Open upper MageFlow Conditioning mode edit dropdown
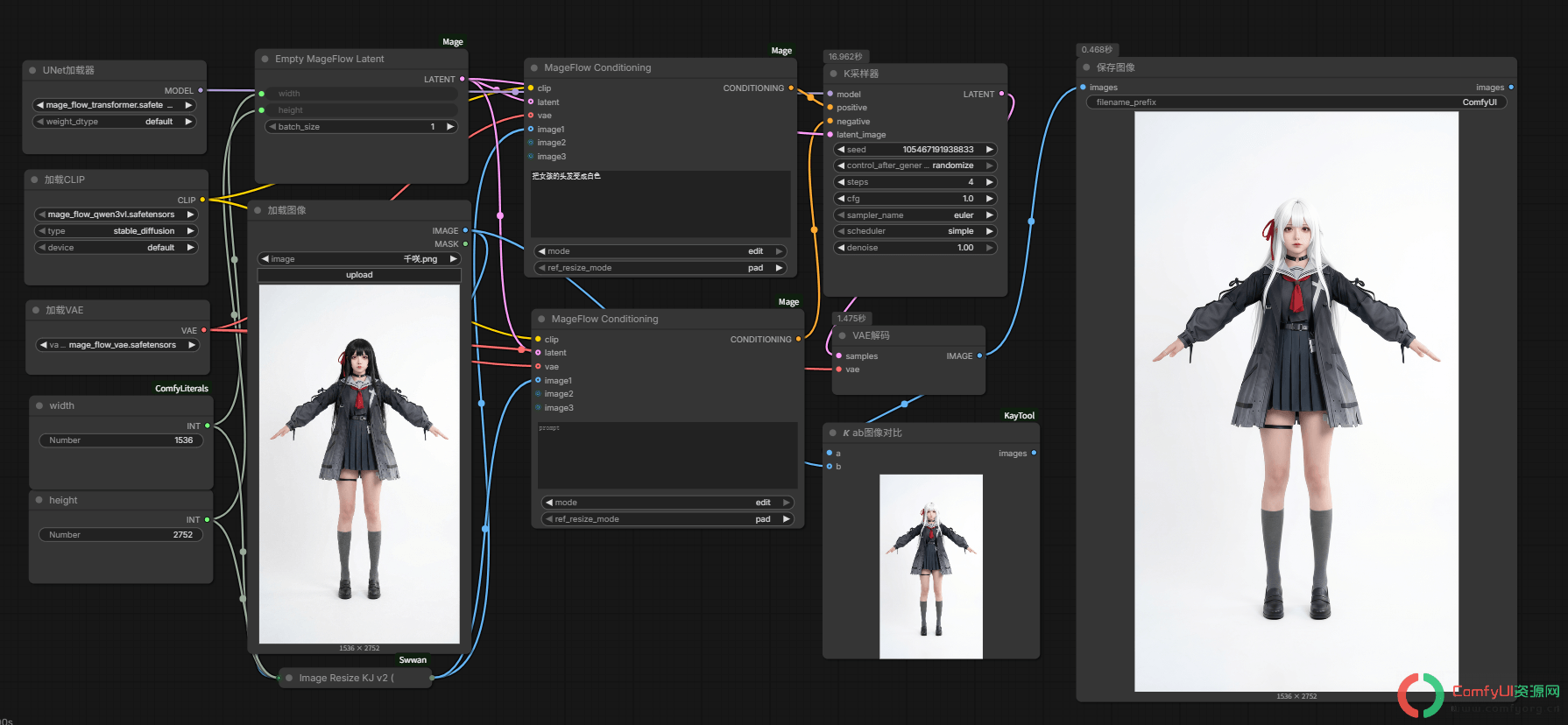The image size is (1568, 725). (x=660, y=251)
